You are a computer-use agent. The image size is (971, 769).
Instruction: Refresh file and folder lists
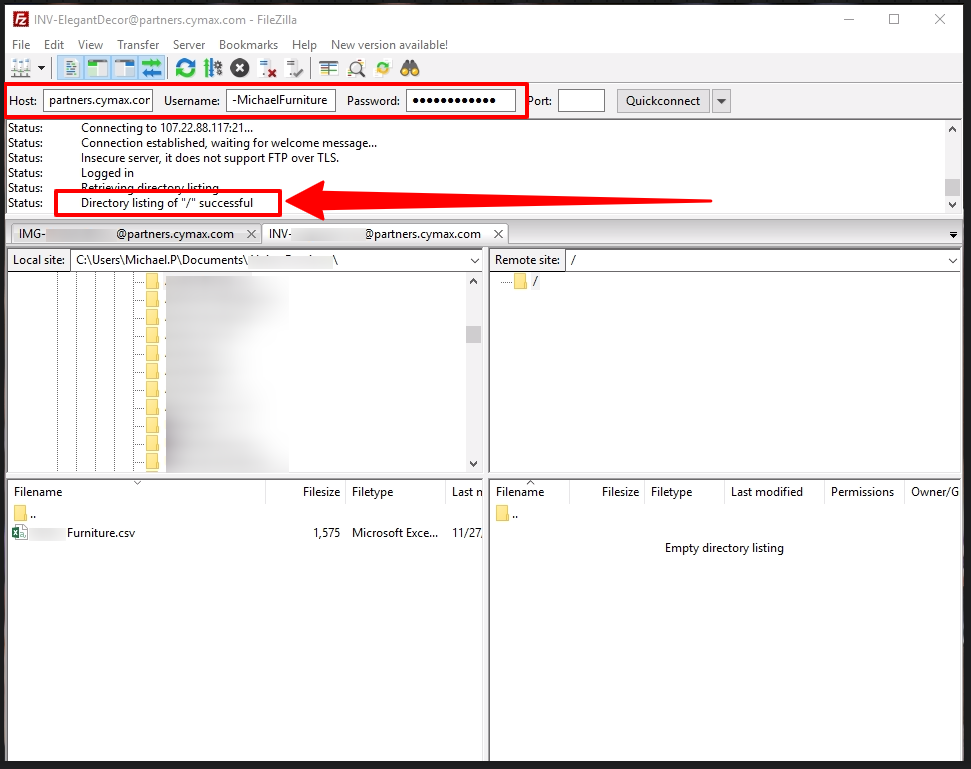(x=185, y=68)
